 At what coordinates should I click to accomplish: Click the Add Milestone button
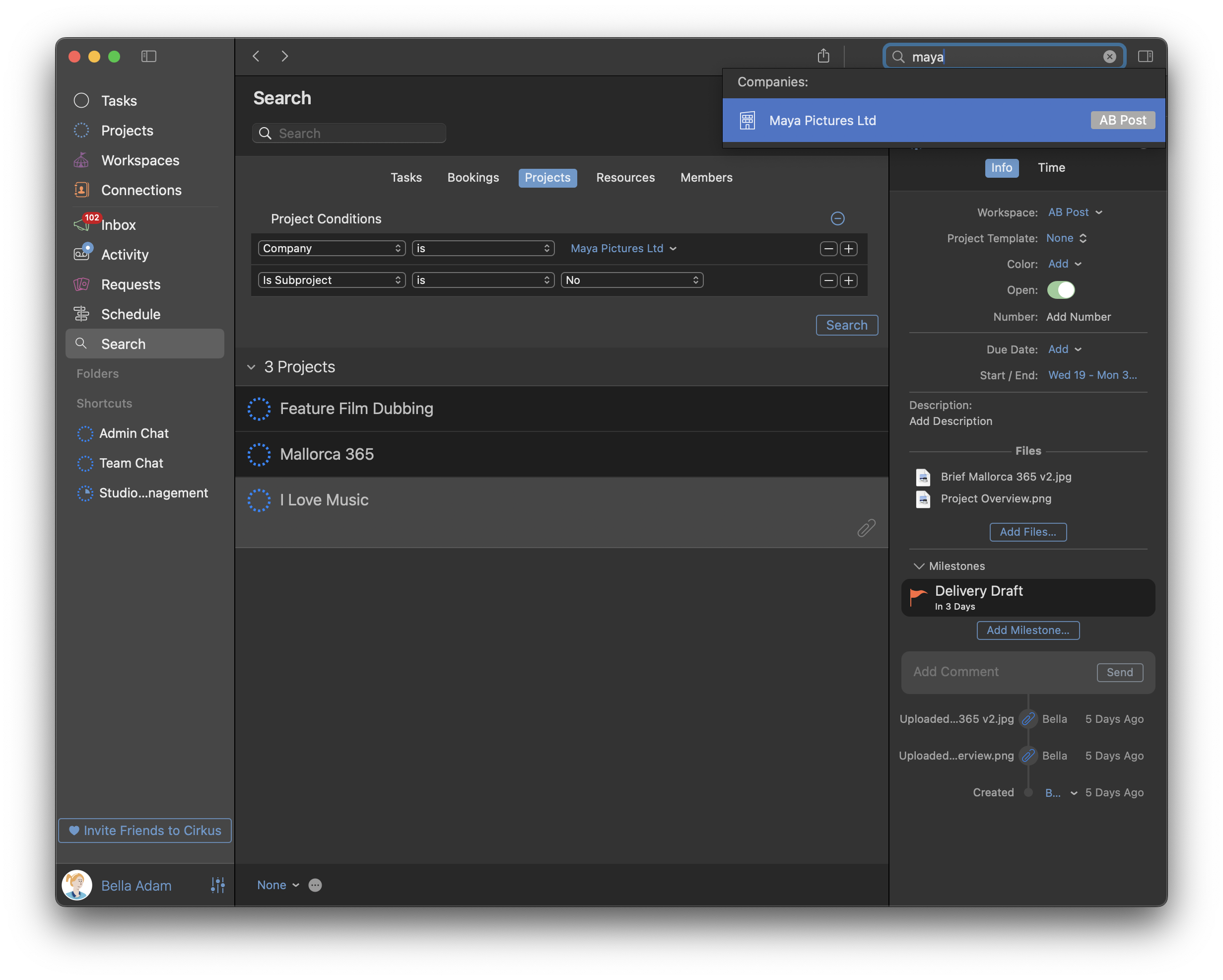coord(1027,630)
